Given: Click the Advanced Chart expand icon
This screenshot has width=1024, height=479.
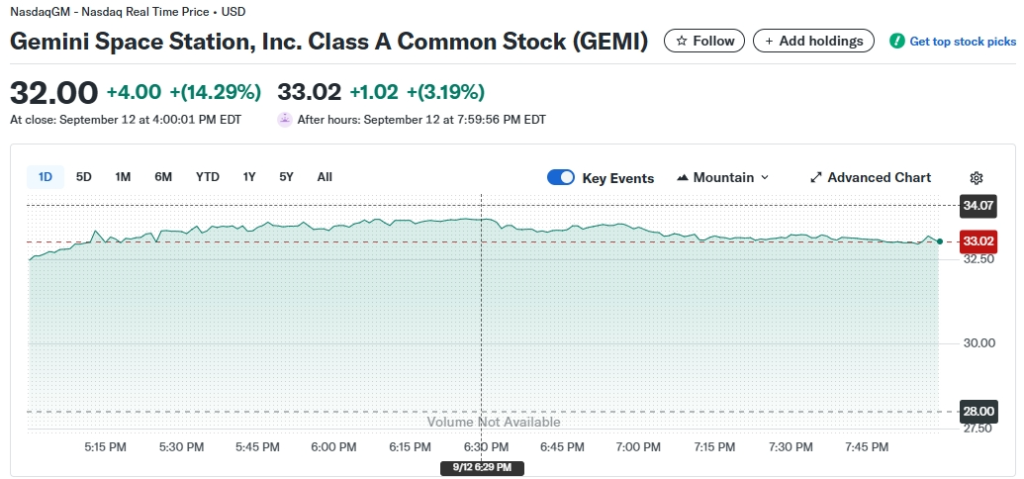Looking at the screenshot, I should 816,178.
